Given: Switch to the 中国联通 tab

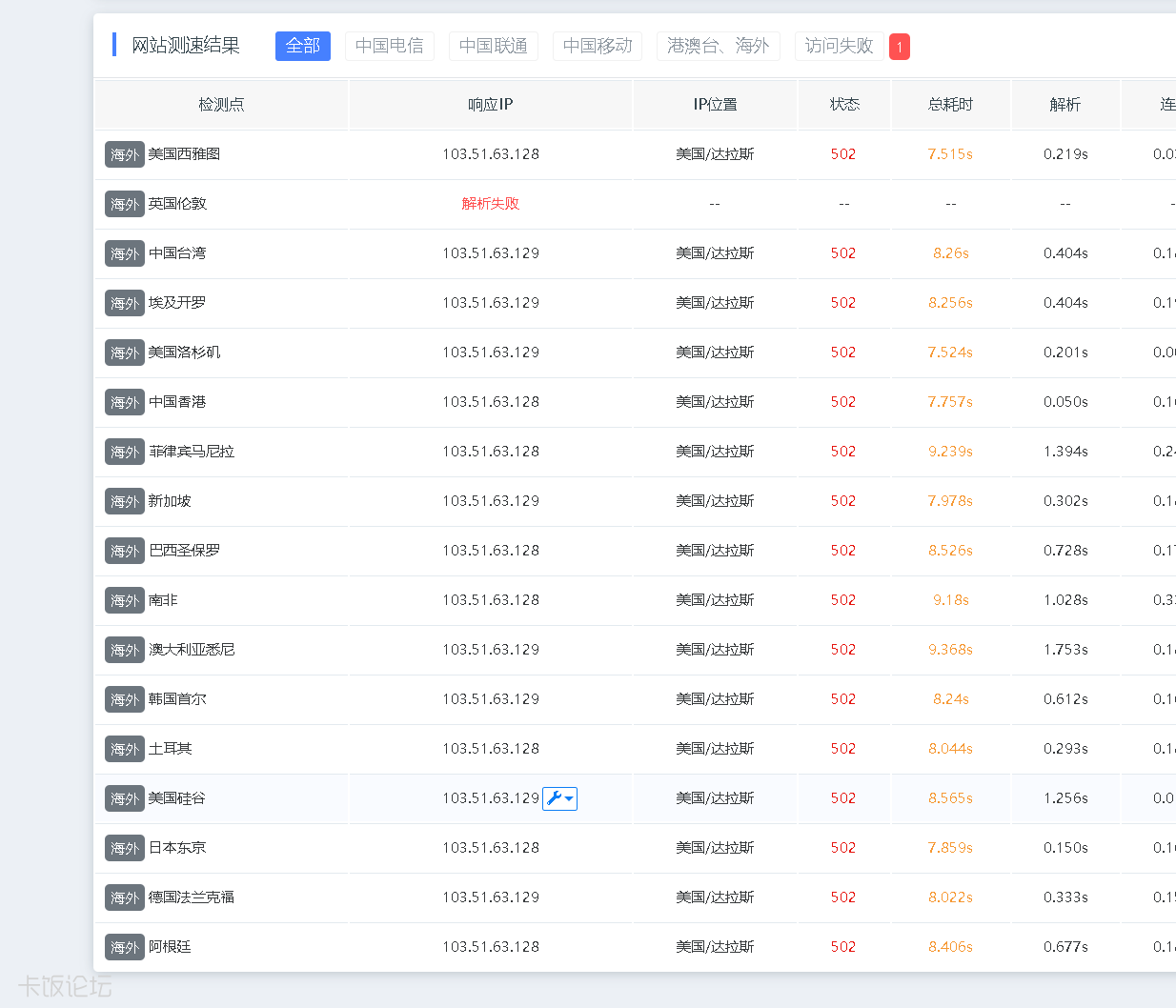Looking at the screenshot, I should point(494,46).
